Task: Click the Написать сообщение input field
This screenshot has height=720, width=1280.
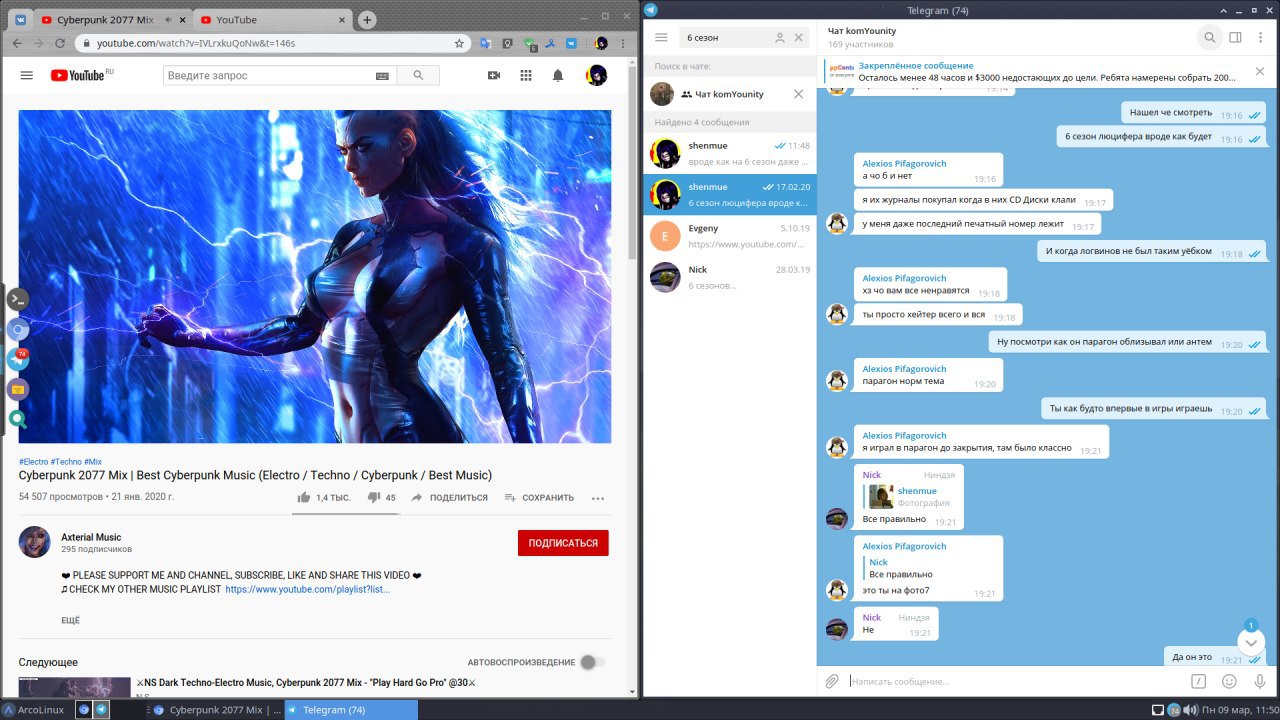Action: 1015,681
